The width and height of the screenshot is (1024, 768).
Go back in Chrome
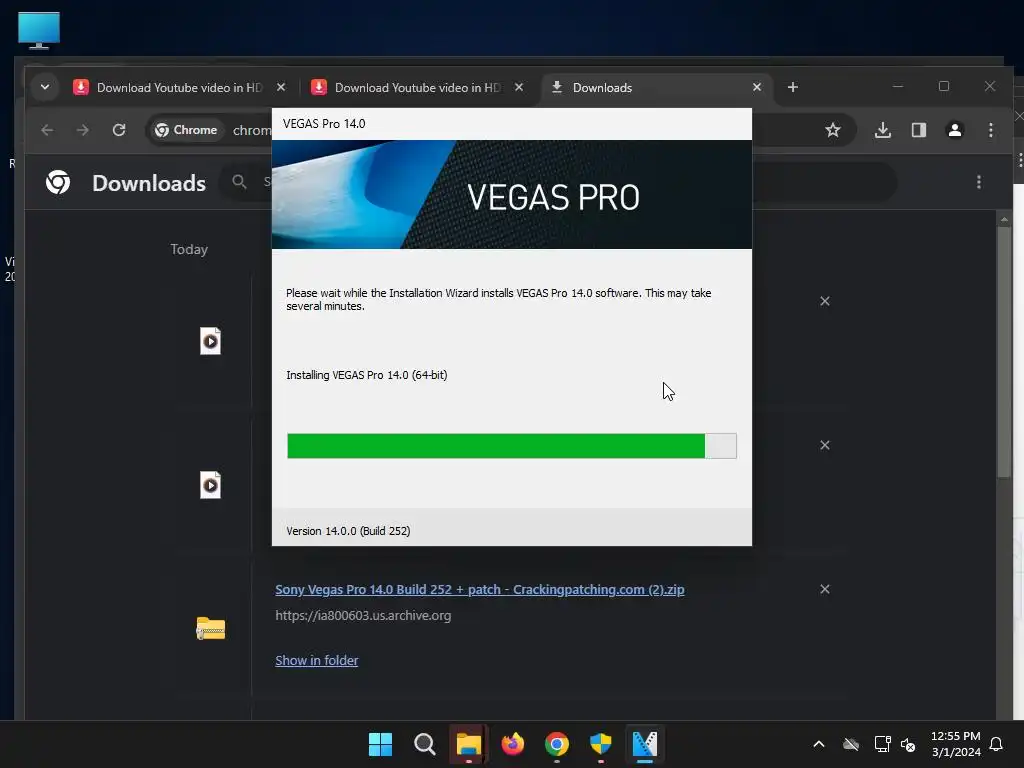[47, 130]
